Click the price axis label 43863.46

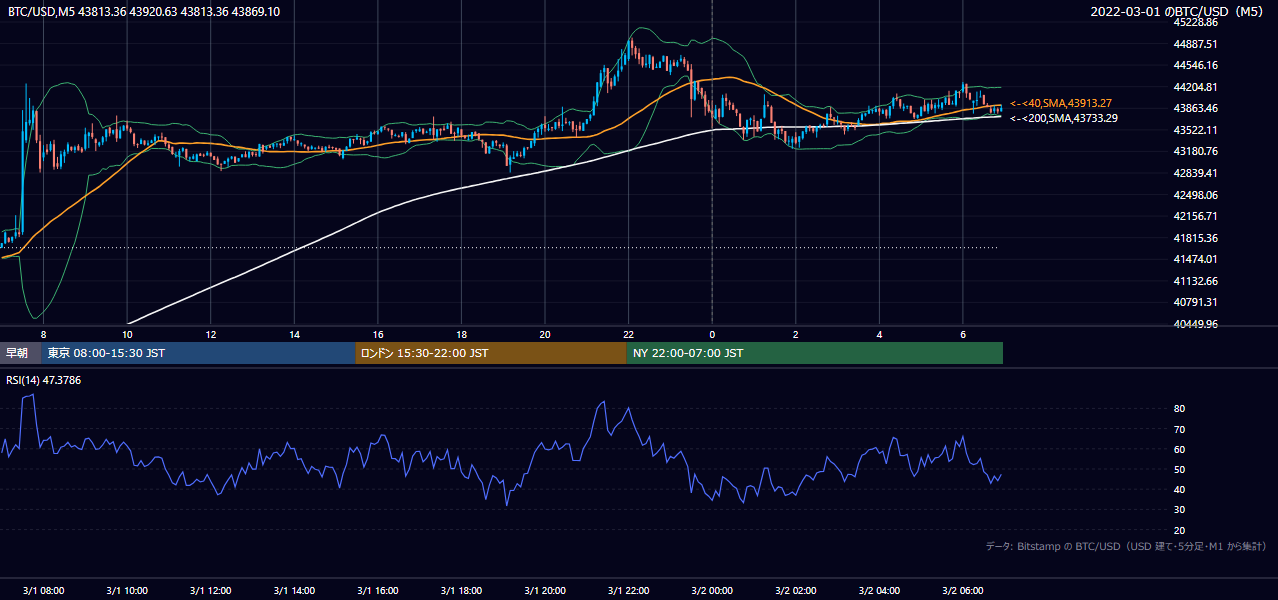tap(1195, 108)
